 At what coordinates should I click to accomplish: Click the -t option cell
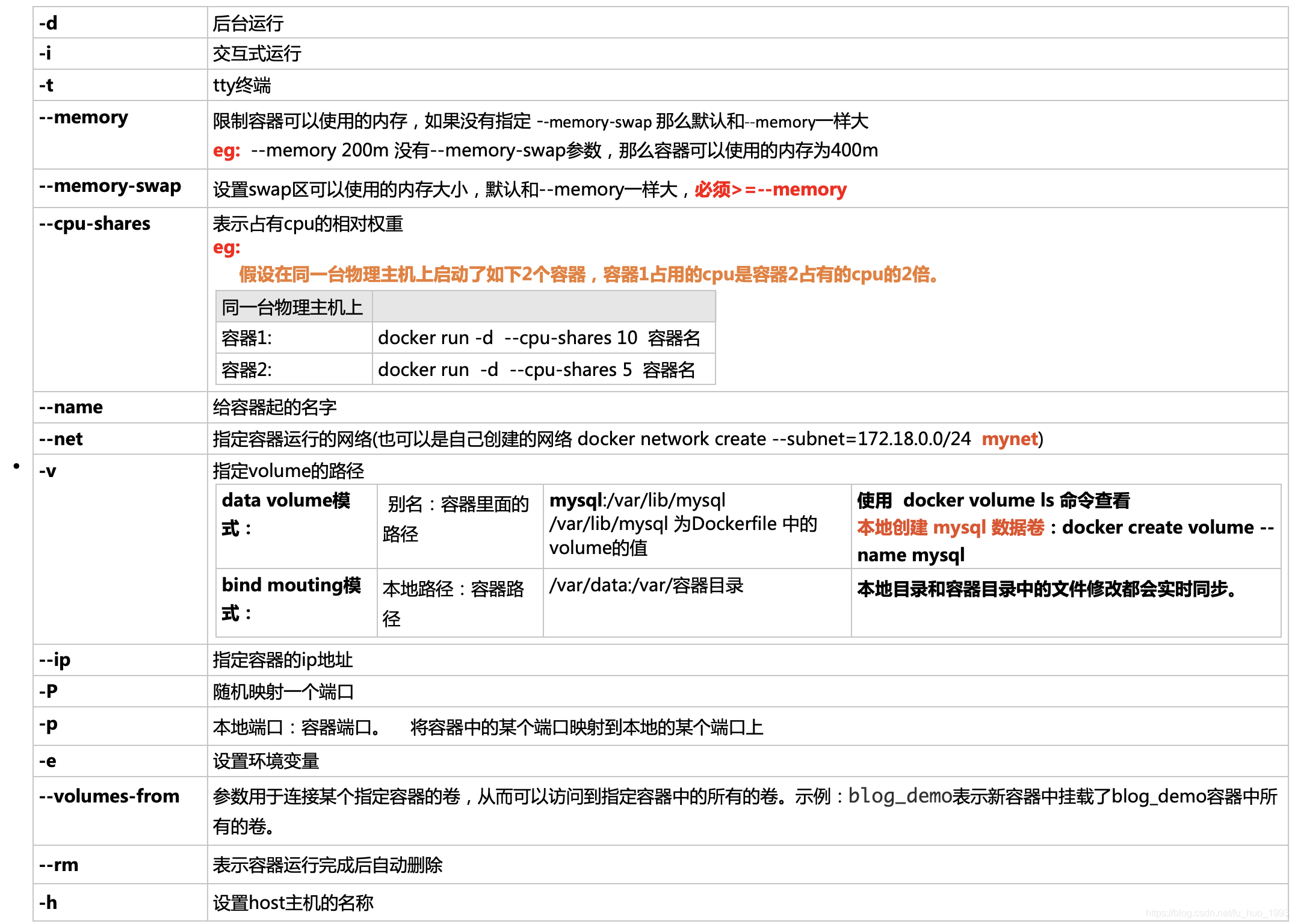(120, 85)
